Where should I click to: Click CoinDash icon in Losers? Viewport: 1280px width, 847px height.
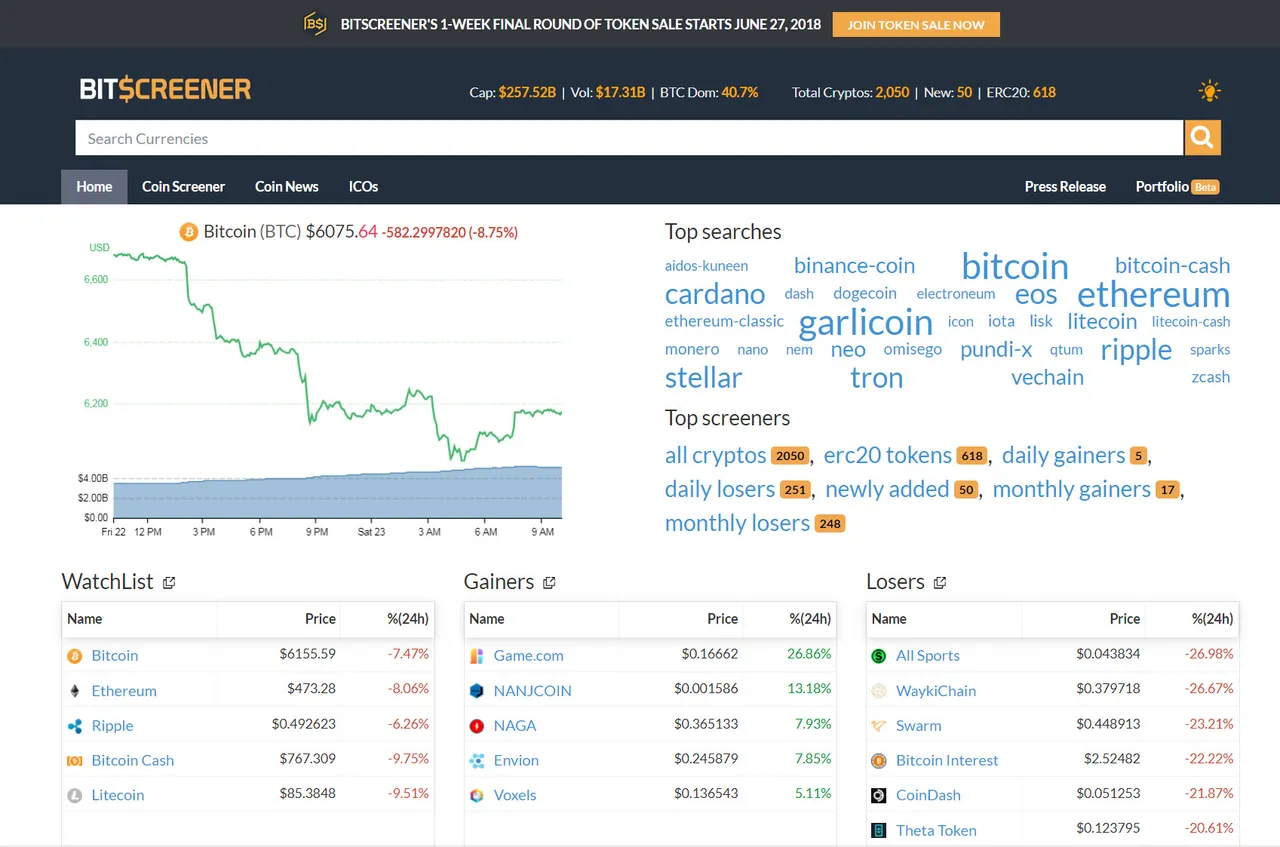879,796
